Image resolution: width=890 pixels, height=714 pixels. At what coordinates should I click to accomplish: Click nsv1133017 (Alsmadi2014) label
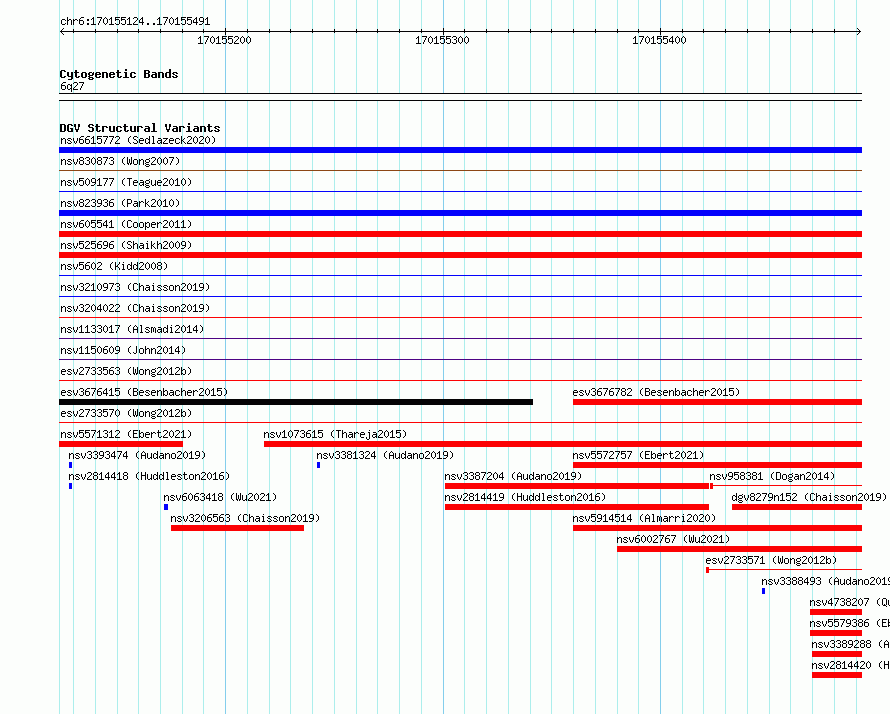132,329
